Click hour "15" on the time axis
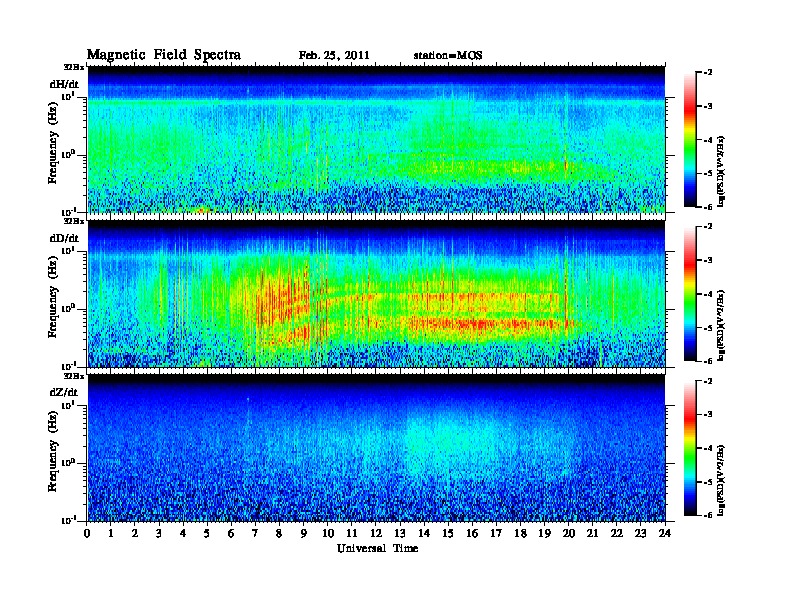 pos(448,533)
